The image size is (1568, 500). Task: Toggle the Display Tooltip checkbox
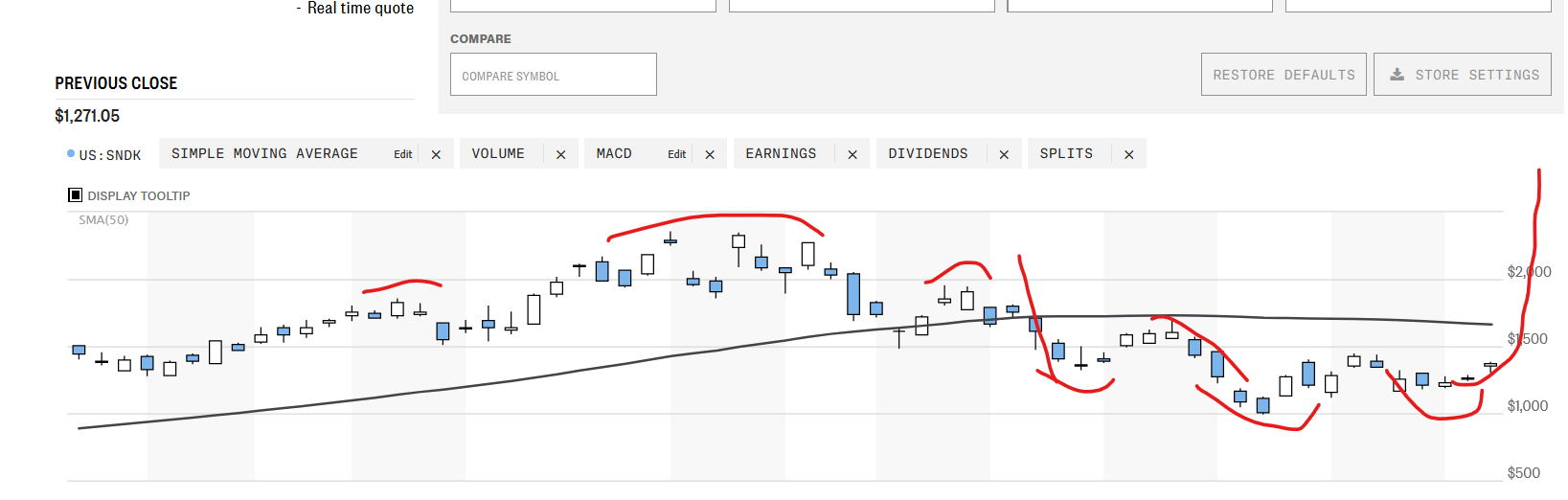coord(76,194)
